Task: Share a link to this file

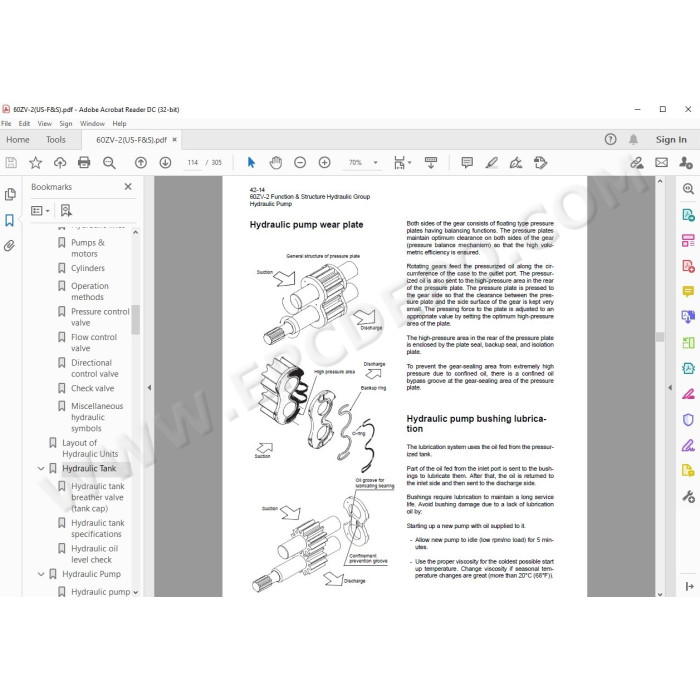Action: (x=637, y=163)
